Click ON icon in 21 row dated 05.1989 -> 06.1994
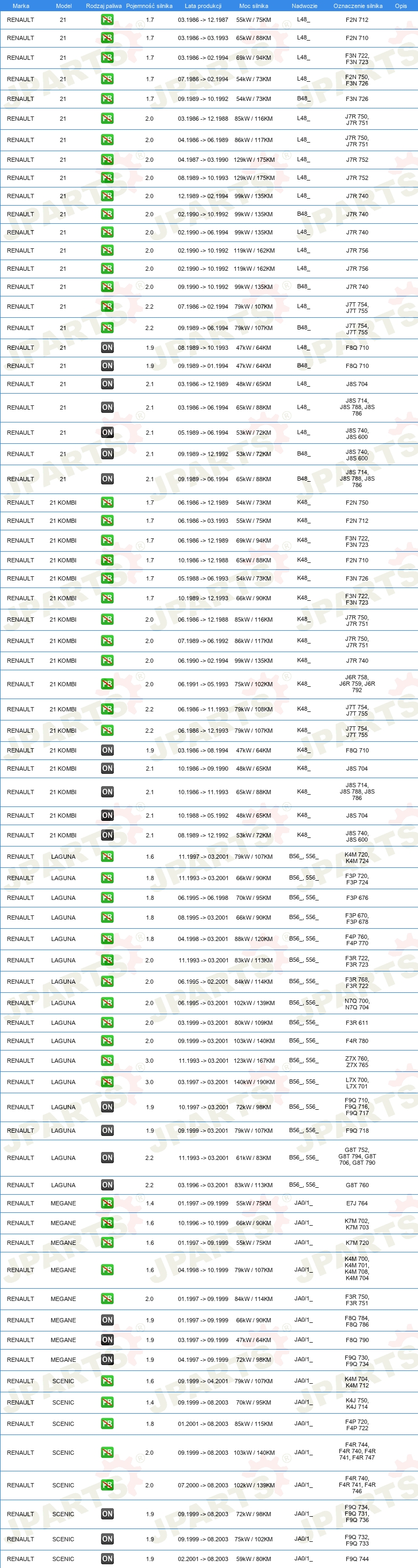This screenshot has height=1568, width=418. click(x=107, y=433)
